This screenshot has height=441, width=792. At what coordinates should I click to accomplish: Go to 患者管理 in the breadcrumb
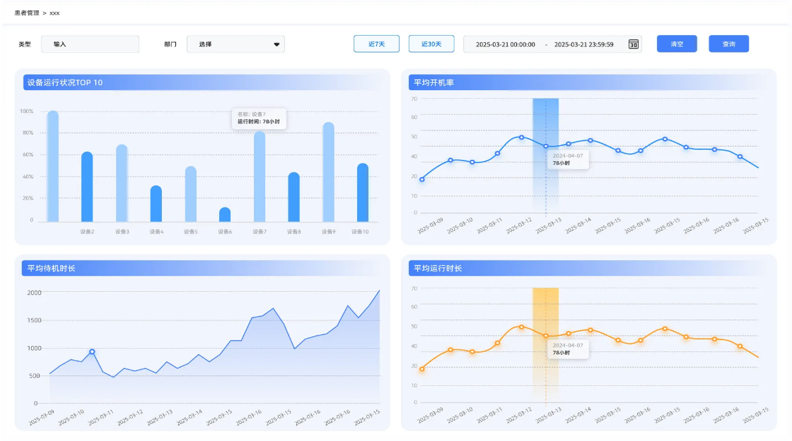click(27, 13)
